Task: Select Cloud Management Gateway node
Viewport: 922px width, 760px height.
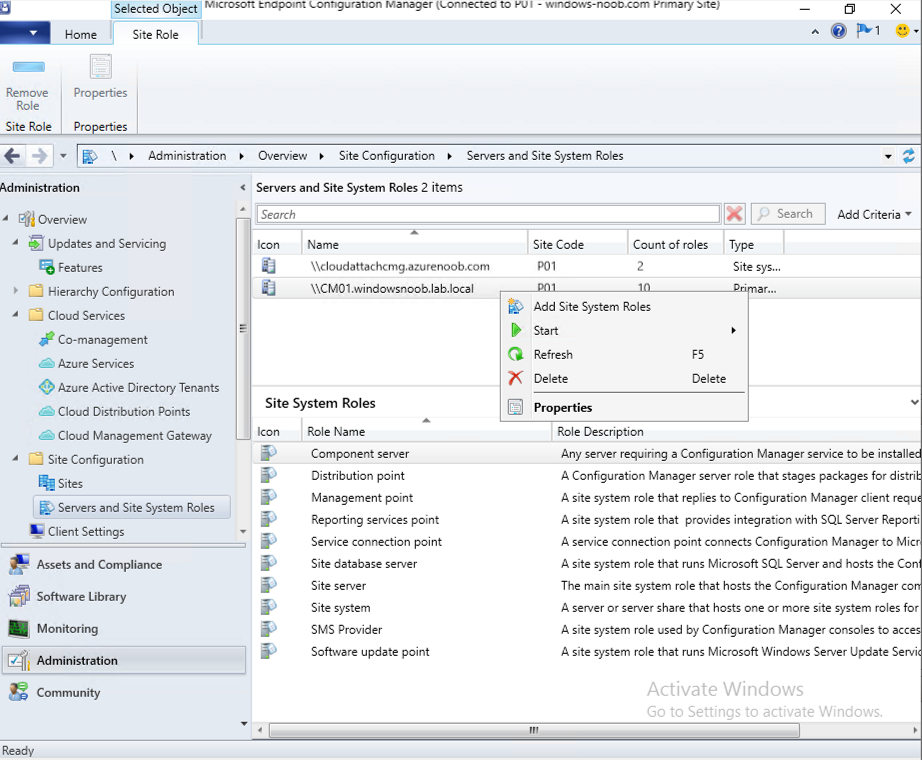Action: pyautogui.click(x=135, y=436)
